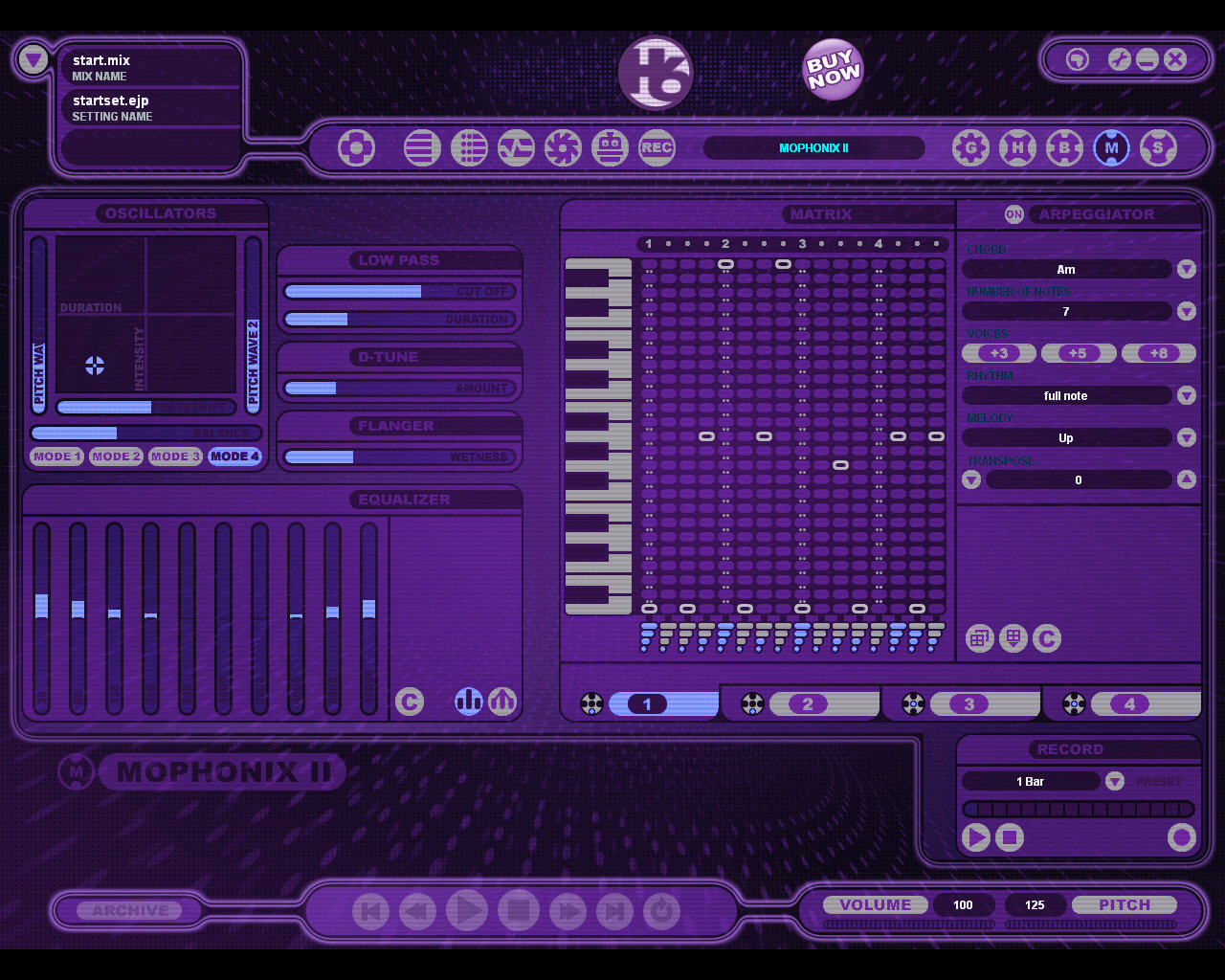Viewport: 1225px width, 980px height.
Task: Open the mixer overview icon in toolbar
Action: pyautogui.click(x=356, y=148)
